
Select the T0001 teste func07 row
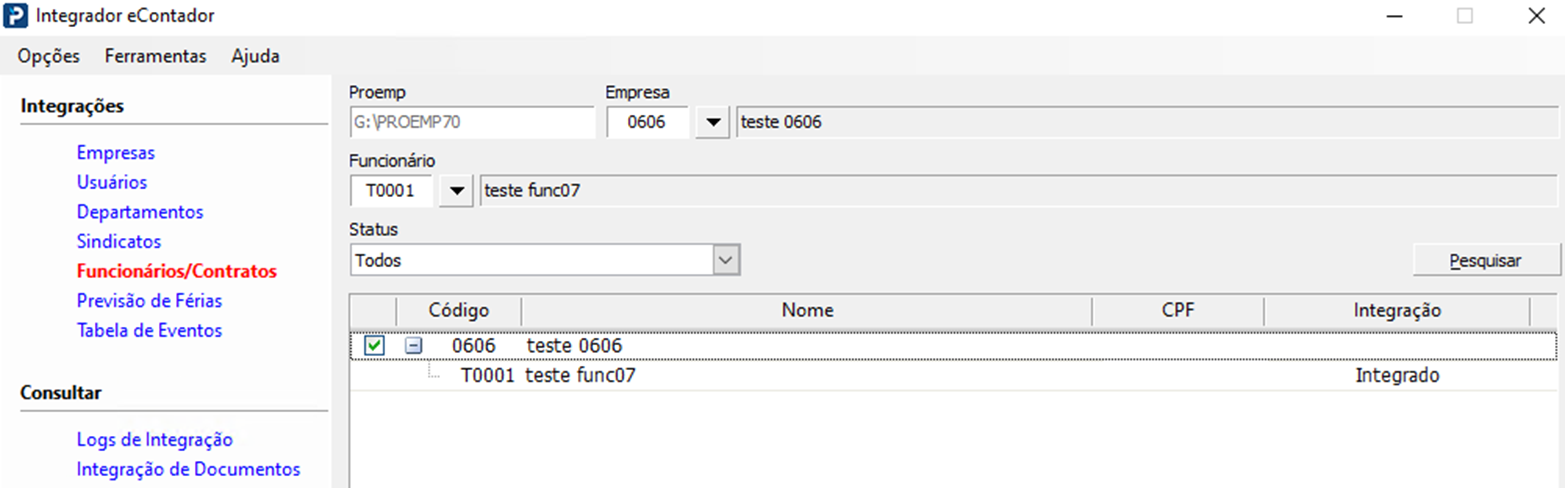(580, 376)
